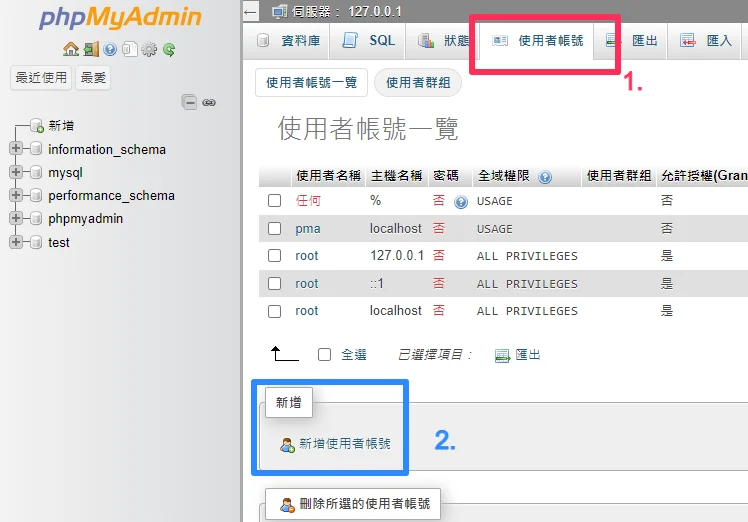
Task: Click the home icon under phpMyAdmin logo
Action: (71, 49)
